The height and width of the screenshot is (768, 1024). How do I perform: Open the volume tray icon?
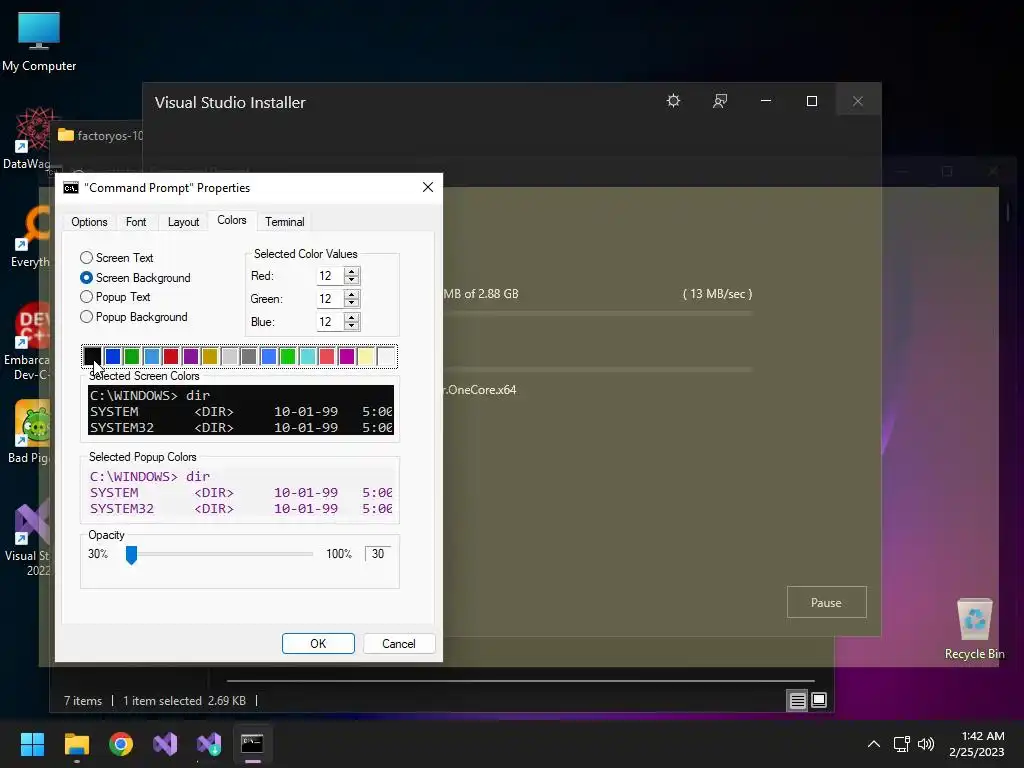(926, 744)
